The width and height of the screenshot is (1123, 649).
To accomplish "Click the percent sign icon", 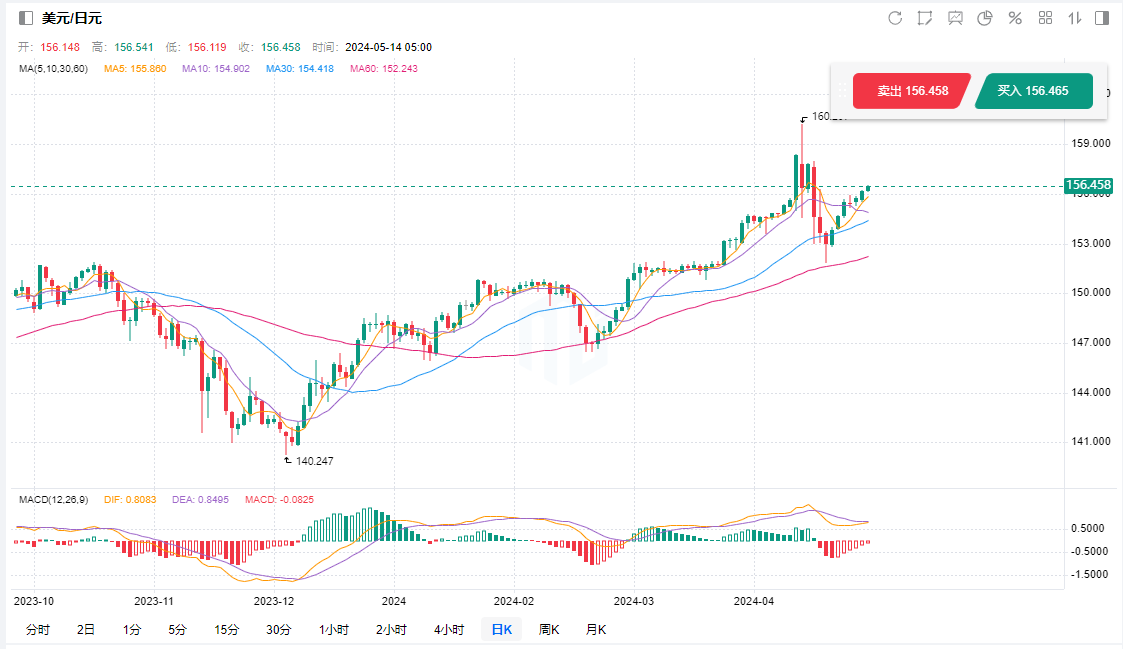I will [x=1014, y=18].
